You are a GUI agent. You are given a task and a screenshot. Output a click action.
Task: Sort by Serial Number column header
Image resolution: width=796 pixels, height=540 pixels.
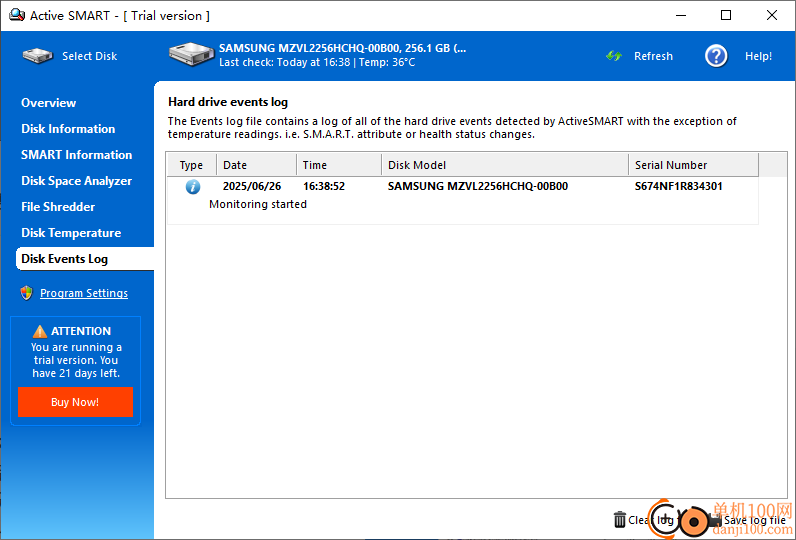point(693,165)
